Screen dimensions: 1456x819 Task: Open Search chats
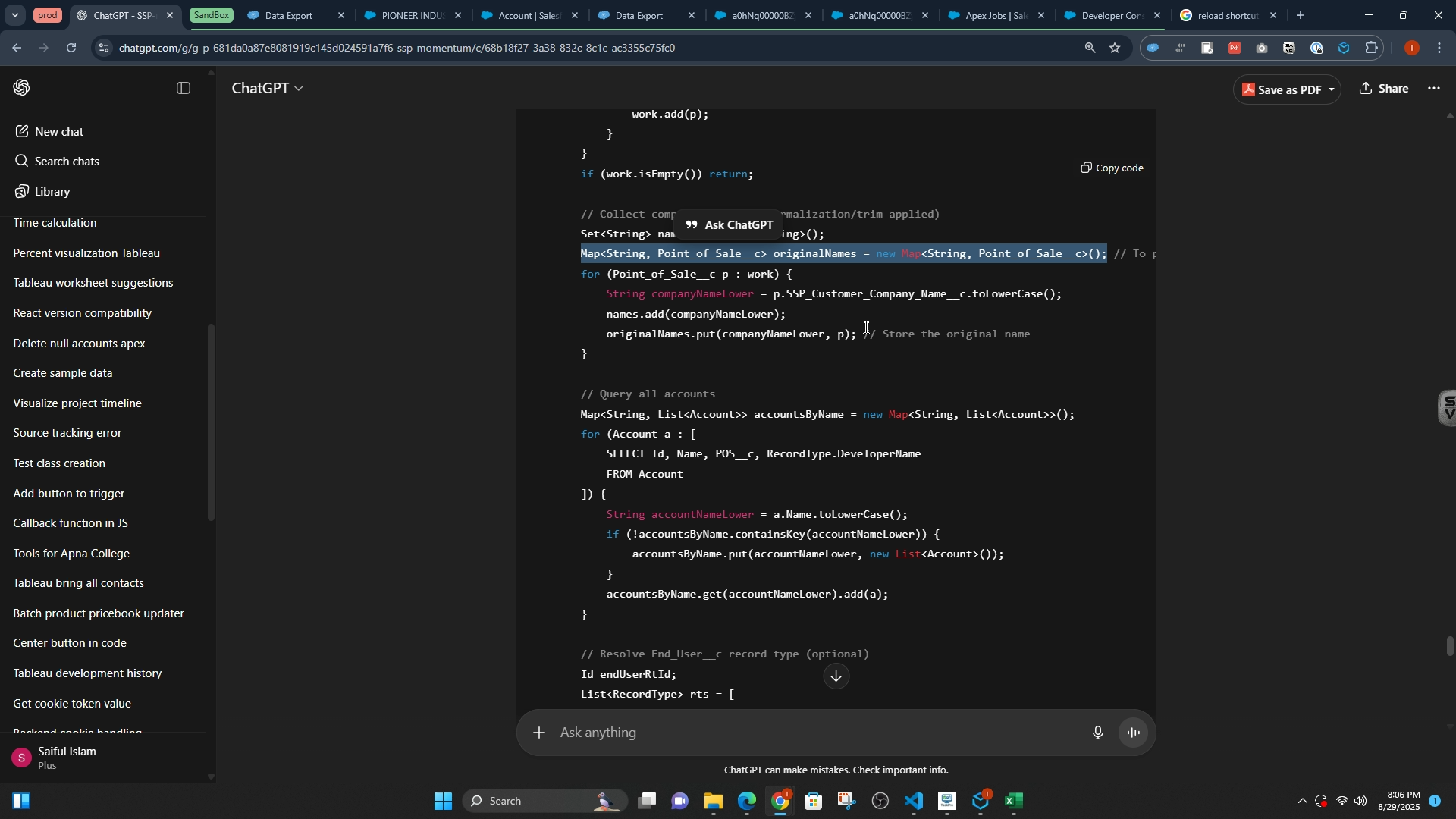click(x=67, y=162)
